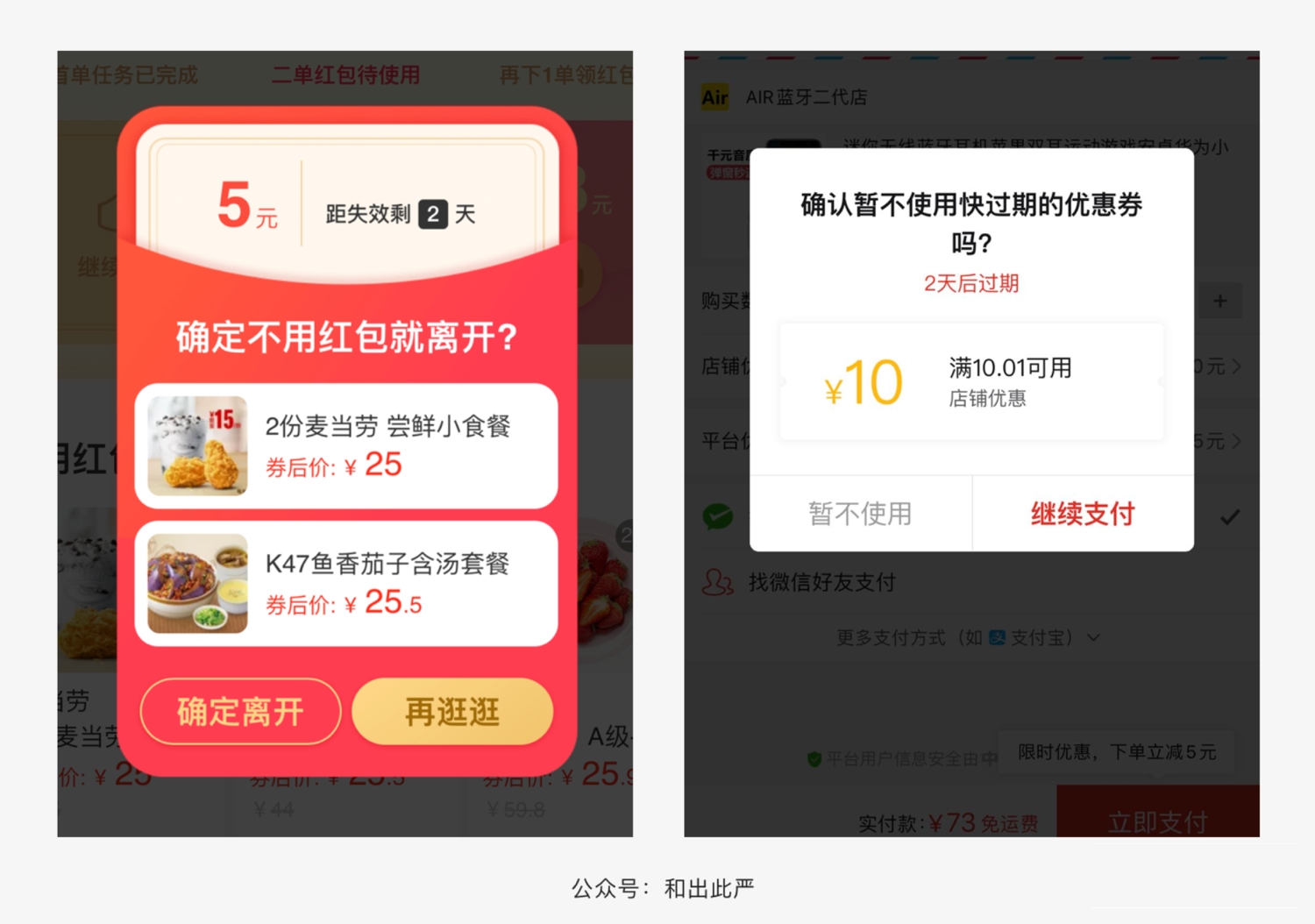Toggle the WeChat payment checkmark
The height and width of the screenshot is (924, 1315).
[x=1230, y=517]
